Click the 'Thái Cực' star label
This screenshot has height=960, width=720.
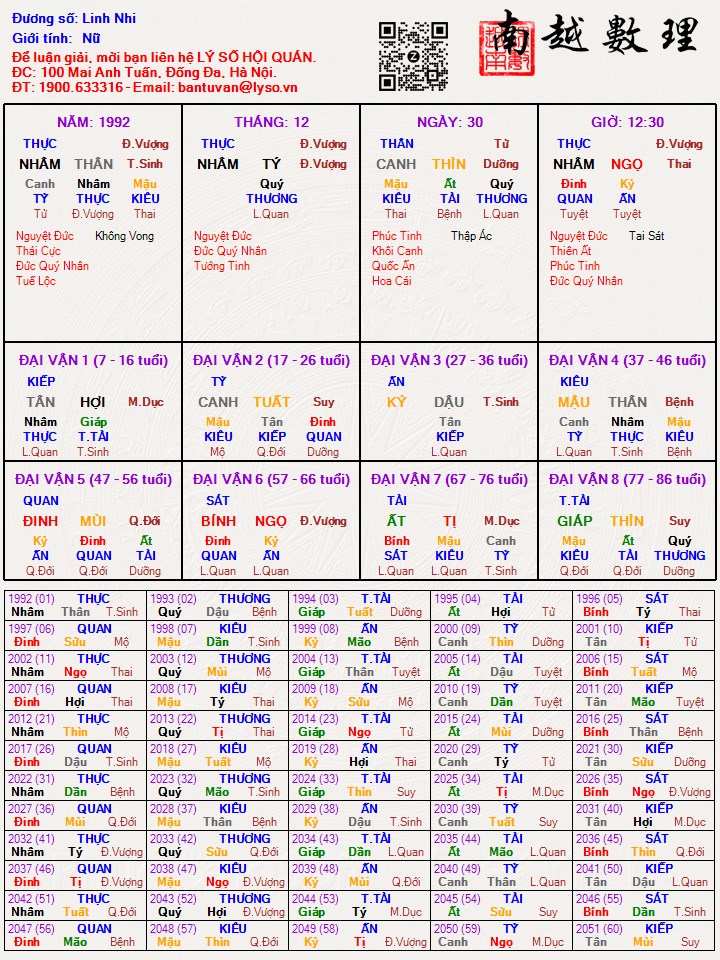(38, 251)
